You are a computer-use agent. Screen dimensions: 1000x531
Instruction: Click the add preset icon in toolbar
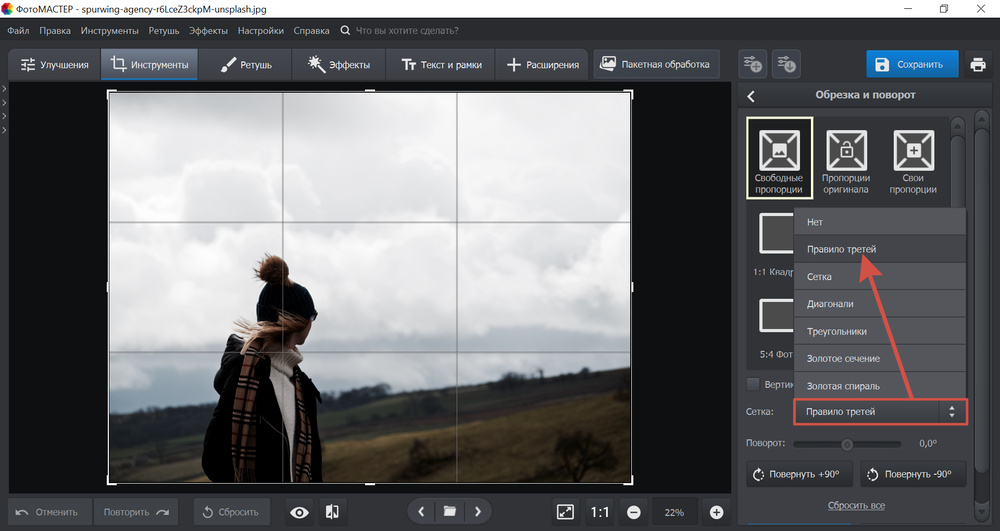pyautogui.click(x=752, y=65)
